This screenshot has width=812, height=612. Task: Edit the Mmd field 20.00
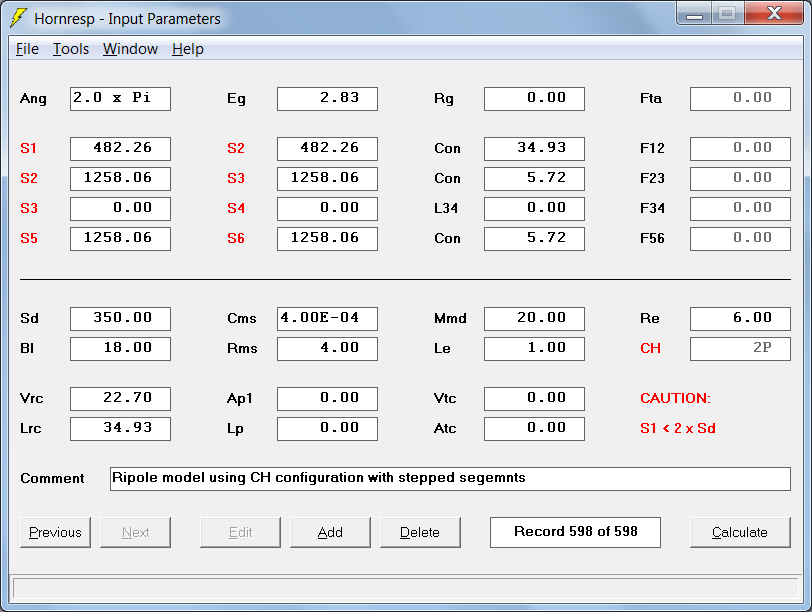coord(534,319)
